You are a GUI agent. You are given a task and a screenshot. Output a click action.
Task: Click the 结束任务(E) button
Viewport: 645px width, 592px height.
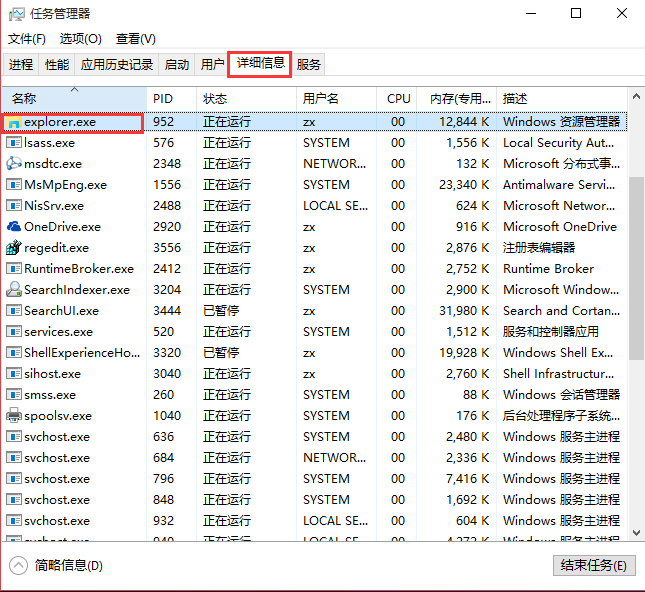click(594, 566)
